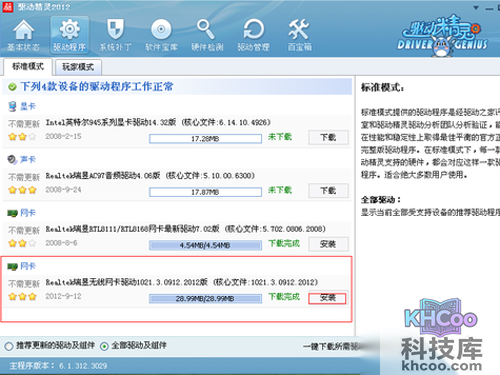Launch 硬件检测 magnifier icon
Screen dimensions: 500x375
coord(207,35)
